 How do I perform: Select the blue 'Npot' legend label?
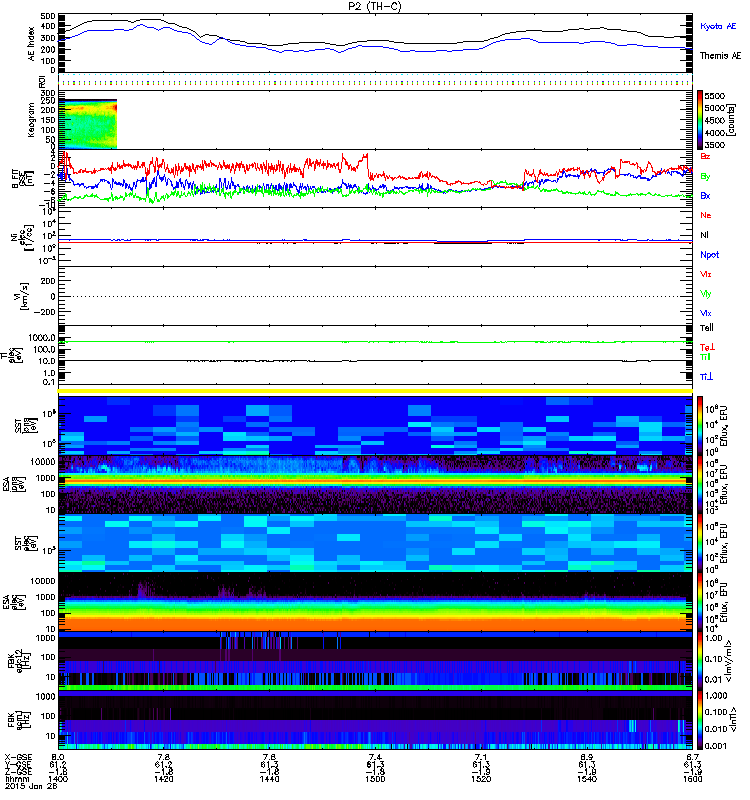tap(710, 255)
